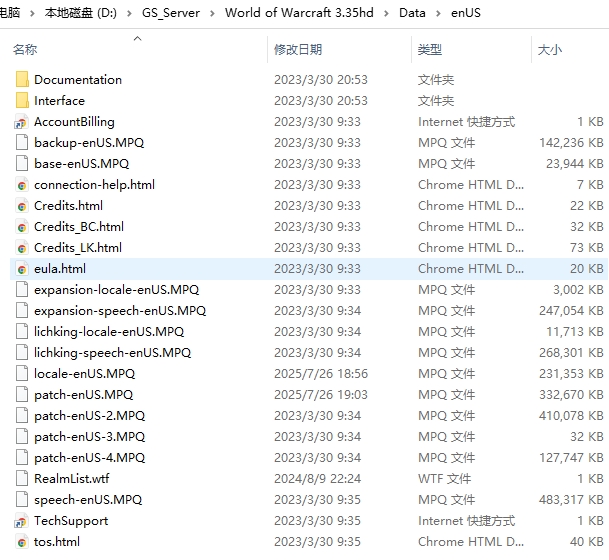Select the eula.html Chrome icon

click(x=22, y=269)
